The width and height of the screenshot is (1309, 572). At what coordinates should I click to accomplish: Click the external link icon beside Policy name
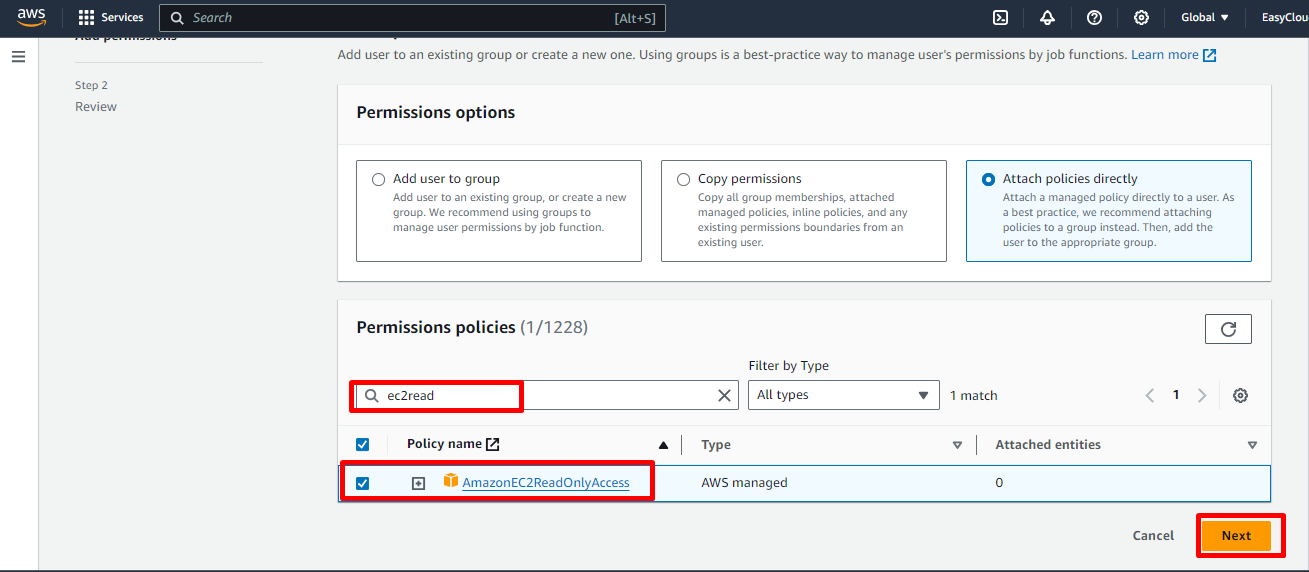(x=493, y=444)
